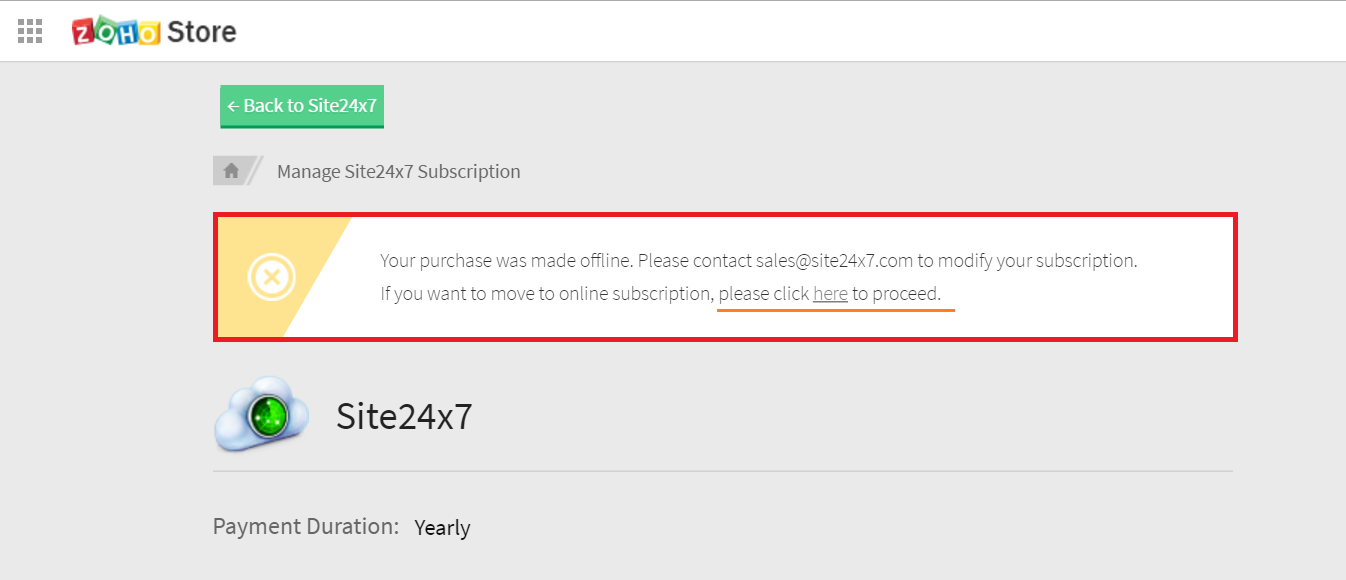The image size is (1346, 580).
Task: Click the large Site24x7 product heading
Action: [x=403, y=415]
